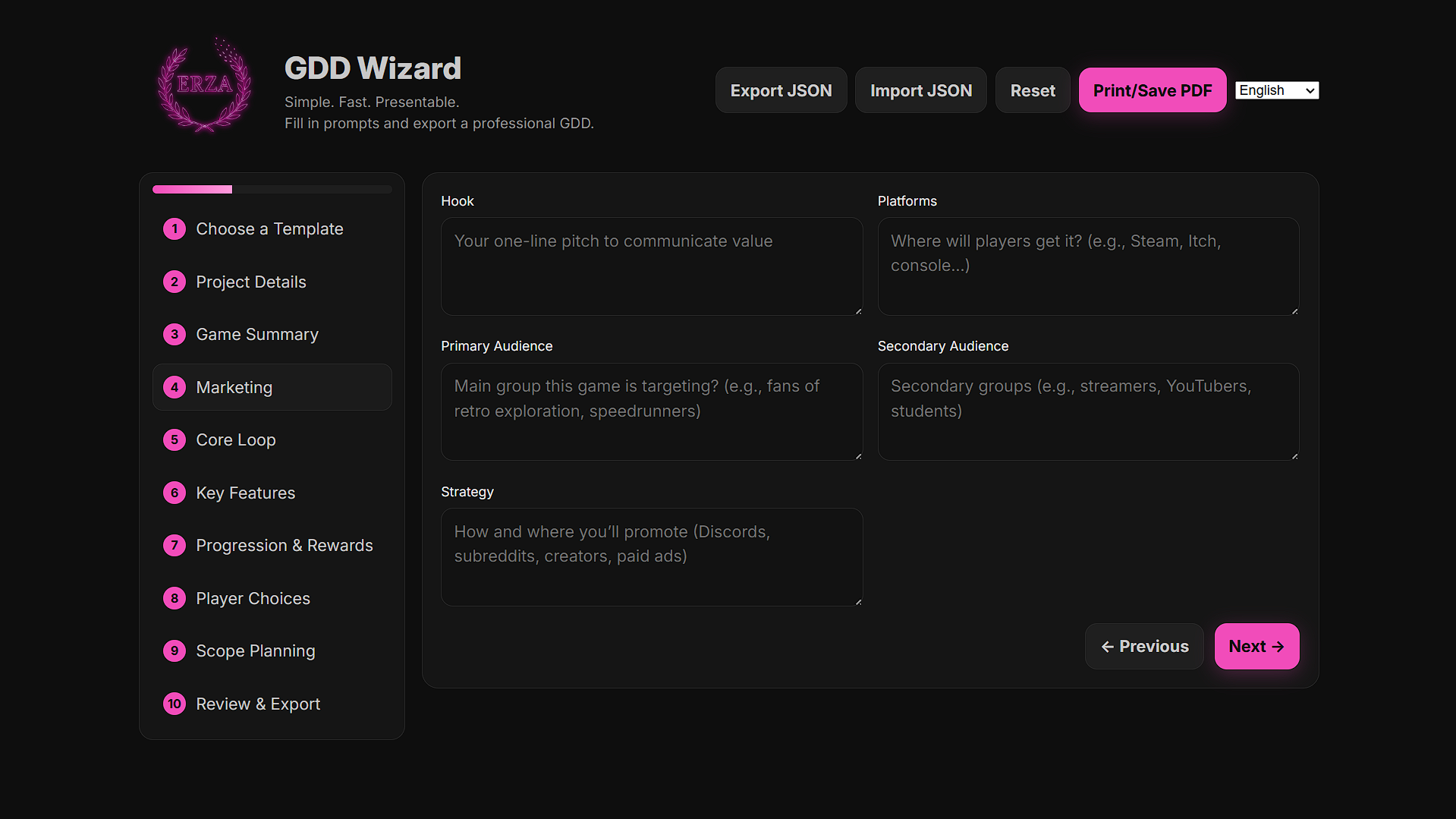Open the English language dropdown

click(x=1277, y=90)
